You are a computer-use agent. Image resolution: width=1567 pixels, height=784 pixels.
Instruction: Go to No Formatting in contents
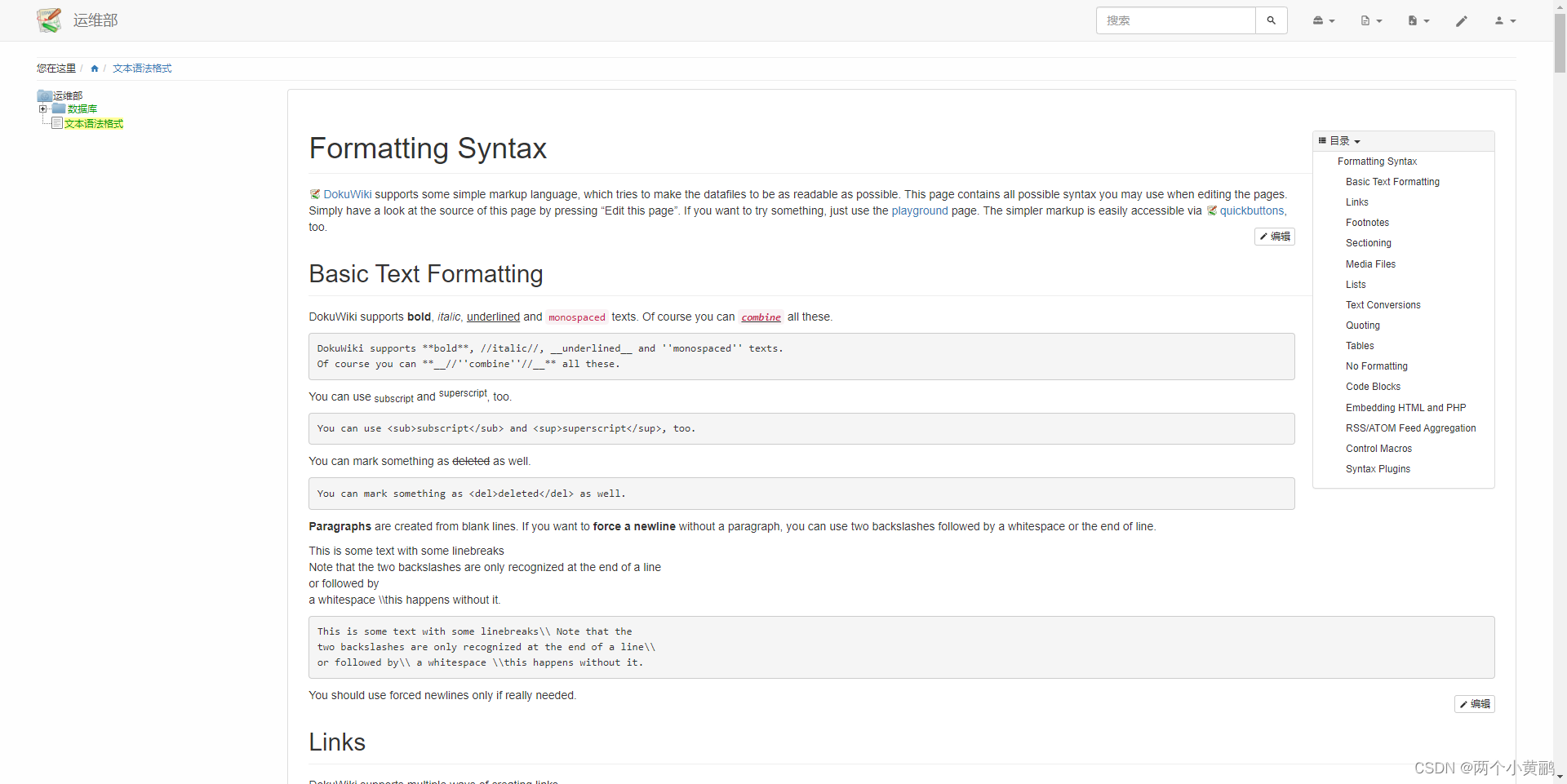tap(1376, 366)
